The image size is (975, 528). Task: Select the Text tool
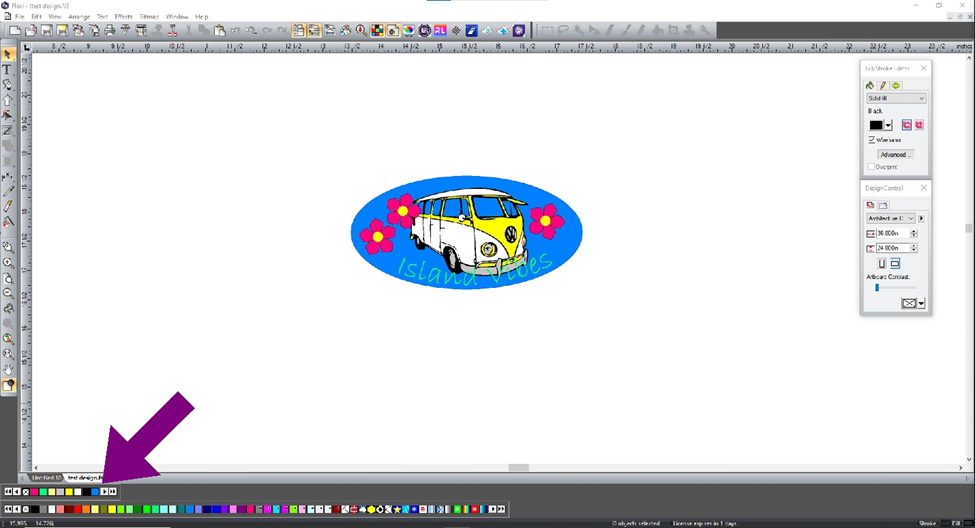click(x=8, y=70)
